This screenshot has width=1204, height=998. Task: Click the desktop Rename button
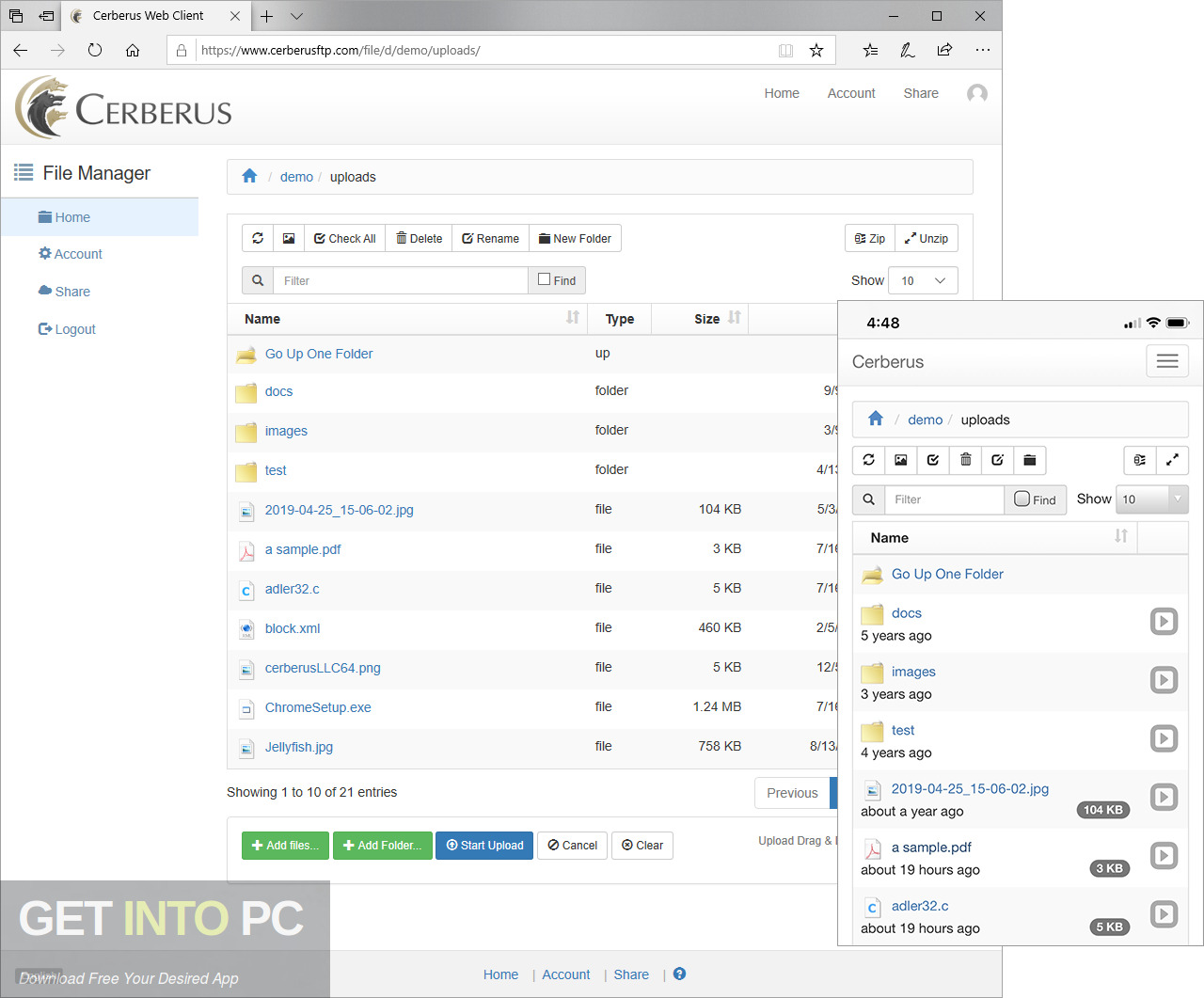491,238
